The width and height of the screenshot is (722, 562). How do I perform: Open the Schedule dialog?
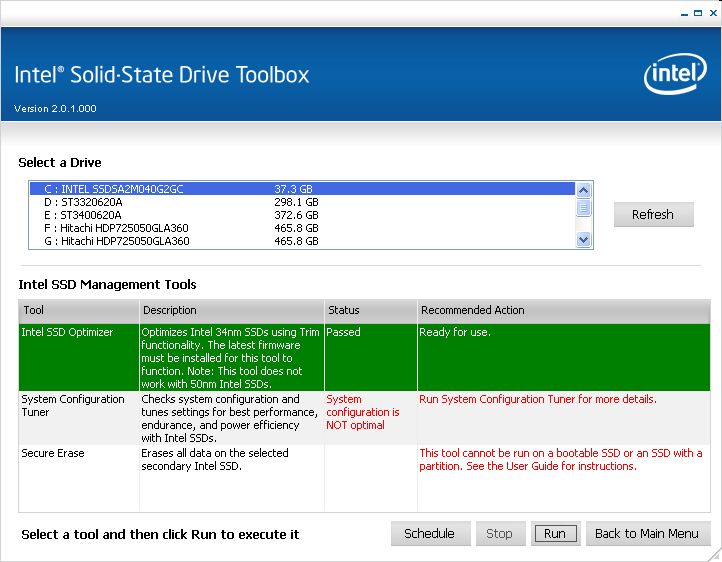429,533
